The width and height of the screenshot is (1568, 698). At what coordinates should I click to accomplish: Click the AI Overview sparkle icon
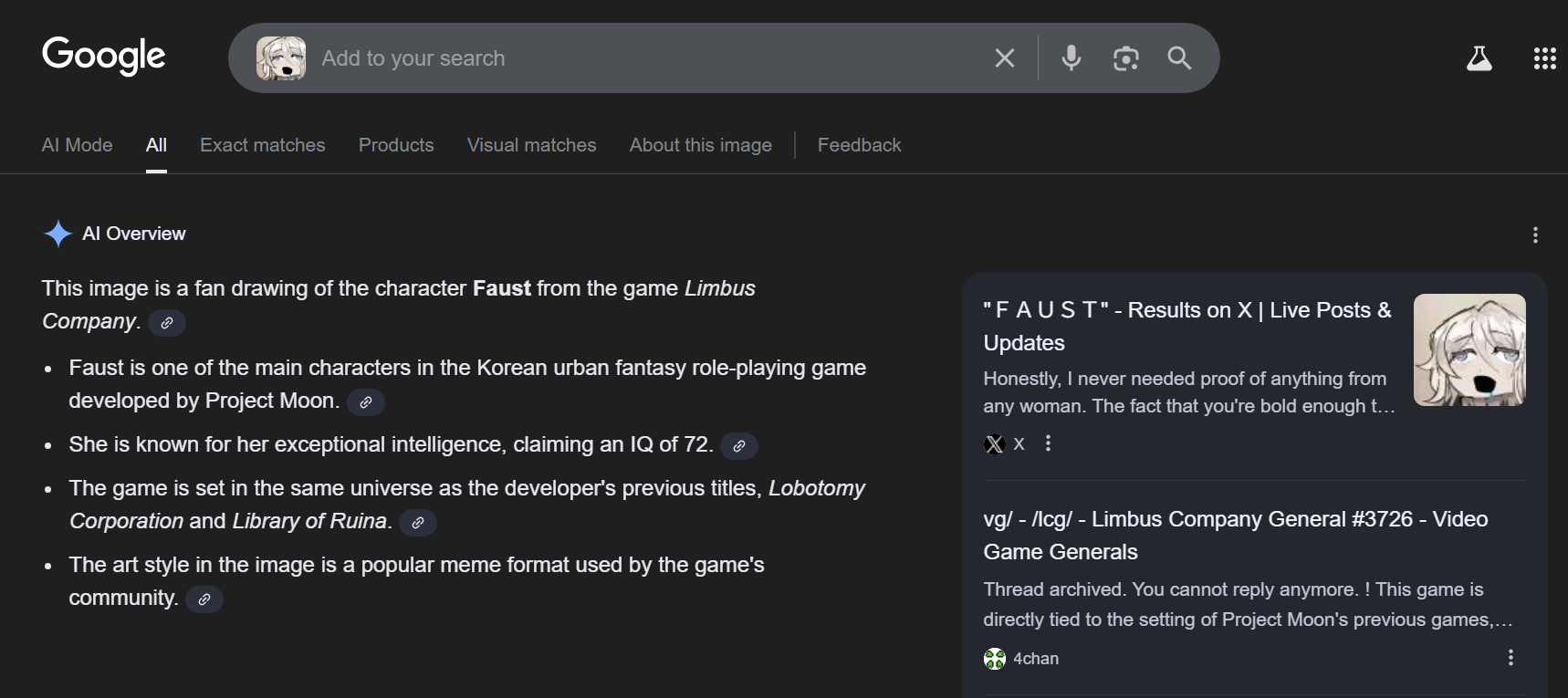[57, 234]
